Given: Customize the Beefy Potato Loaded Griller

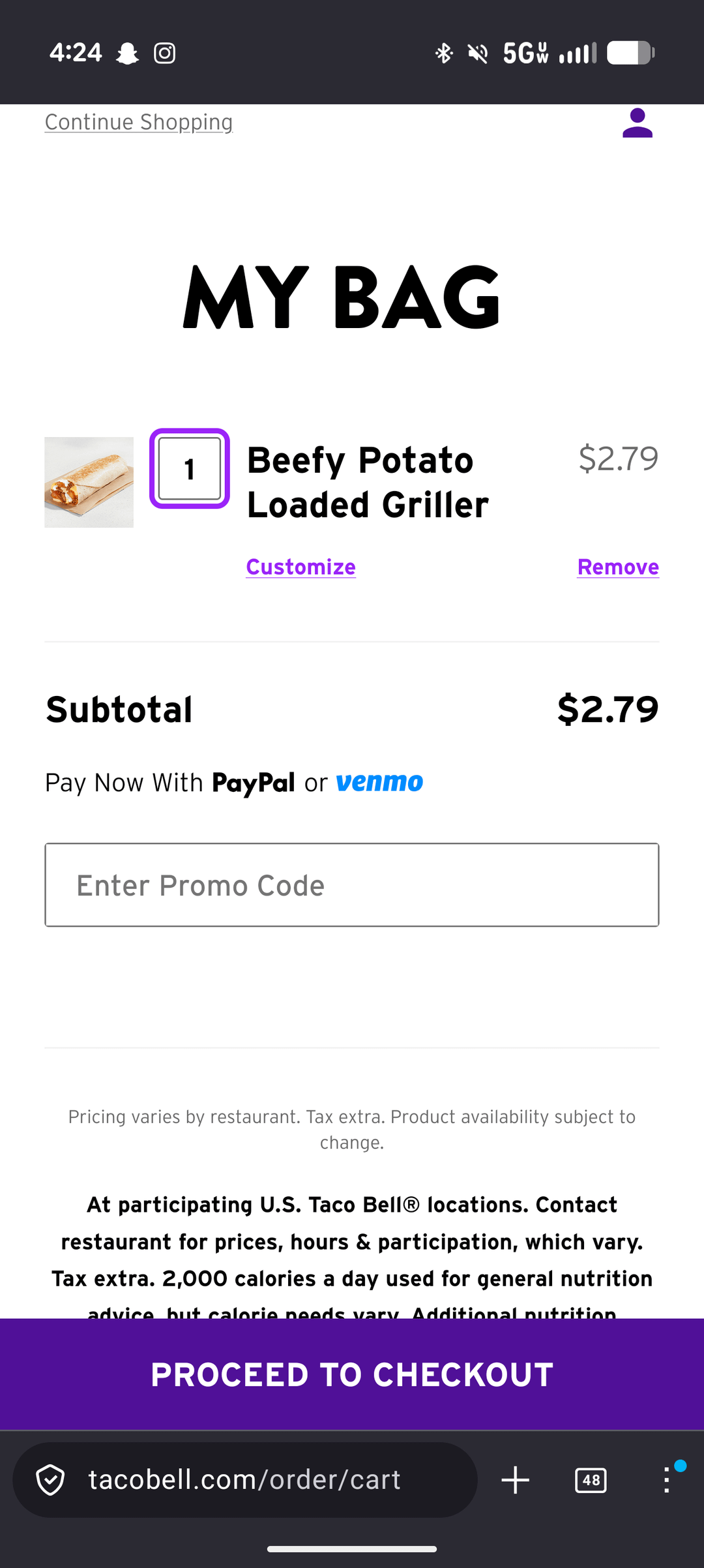Looking at the screenshot, I should pos(301,567).
